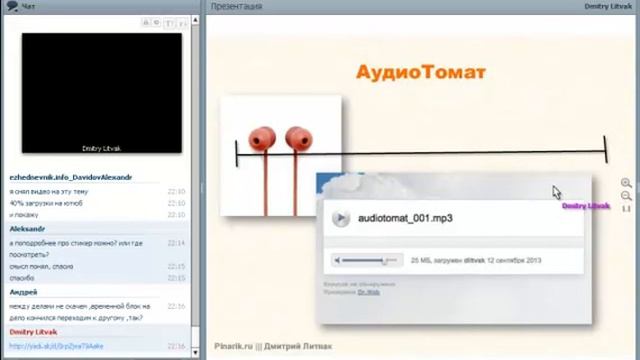Click the chat bubble icon in the header
The image size is (640, 360).
(x=12, y=6)
